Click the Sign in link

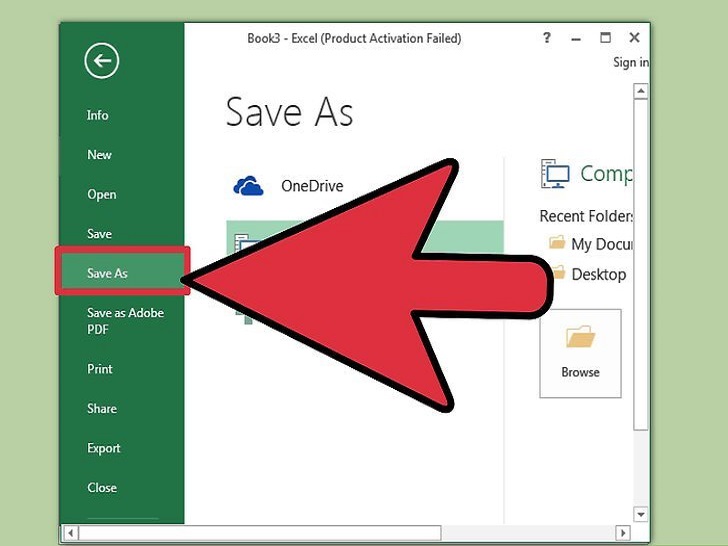(x=631, y=62)
